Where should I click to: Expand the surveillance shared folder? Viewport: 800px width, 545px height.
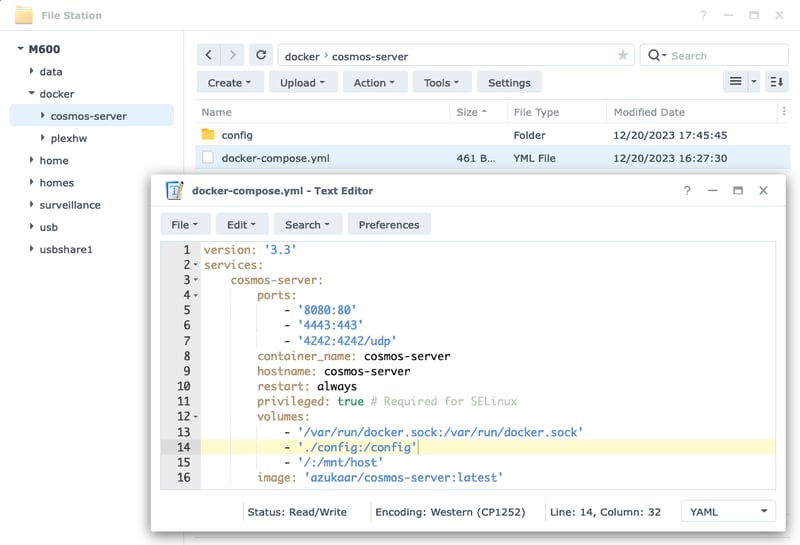tap(32, 205)
